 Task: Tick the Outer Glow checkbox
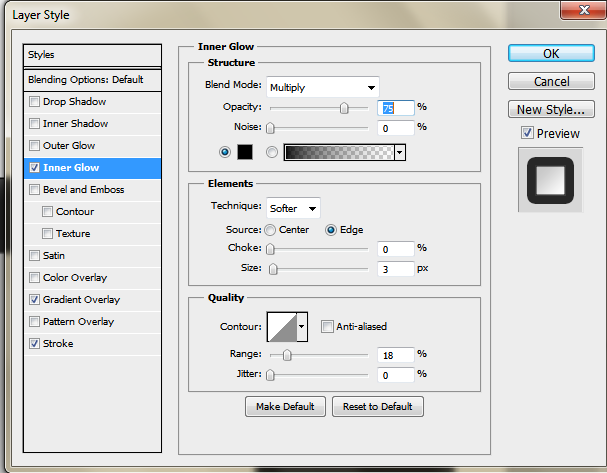[34, 146]
